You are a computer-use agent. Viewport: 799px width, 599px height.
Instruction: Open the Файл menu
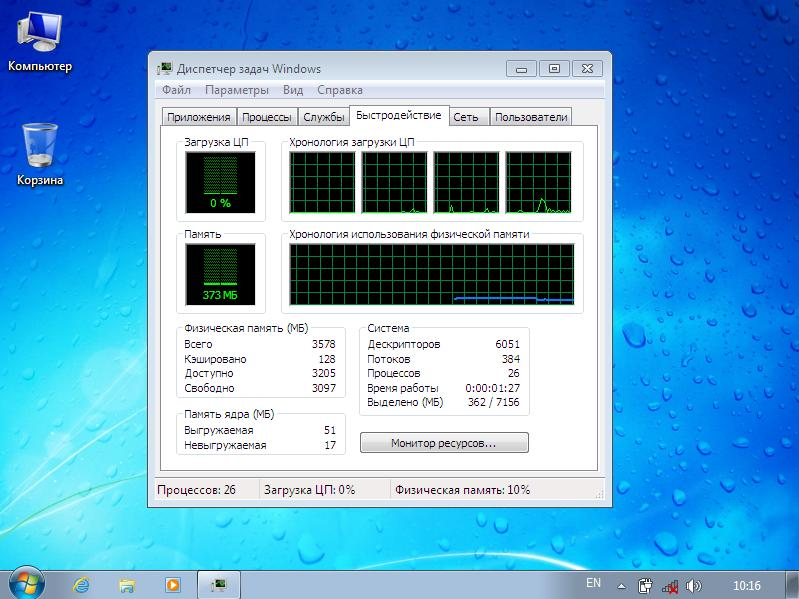[x=176, y=90]
